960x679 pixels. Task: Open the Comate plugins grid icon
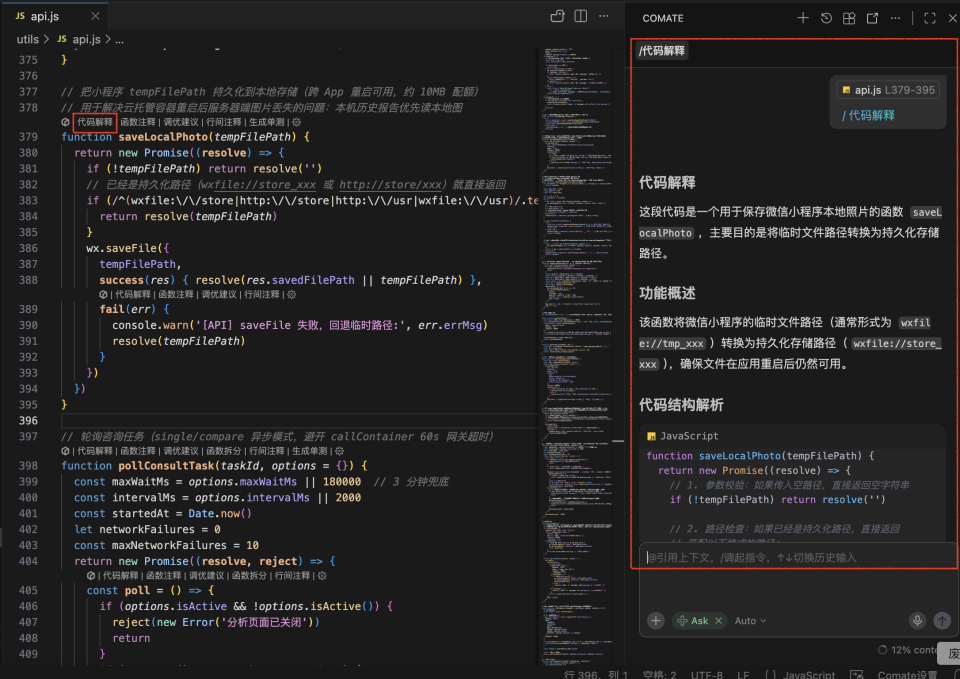coord(849,18)
